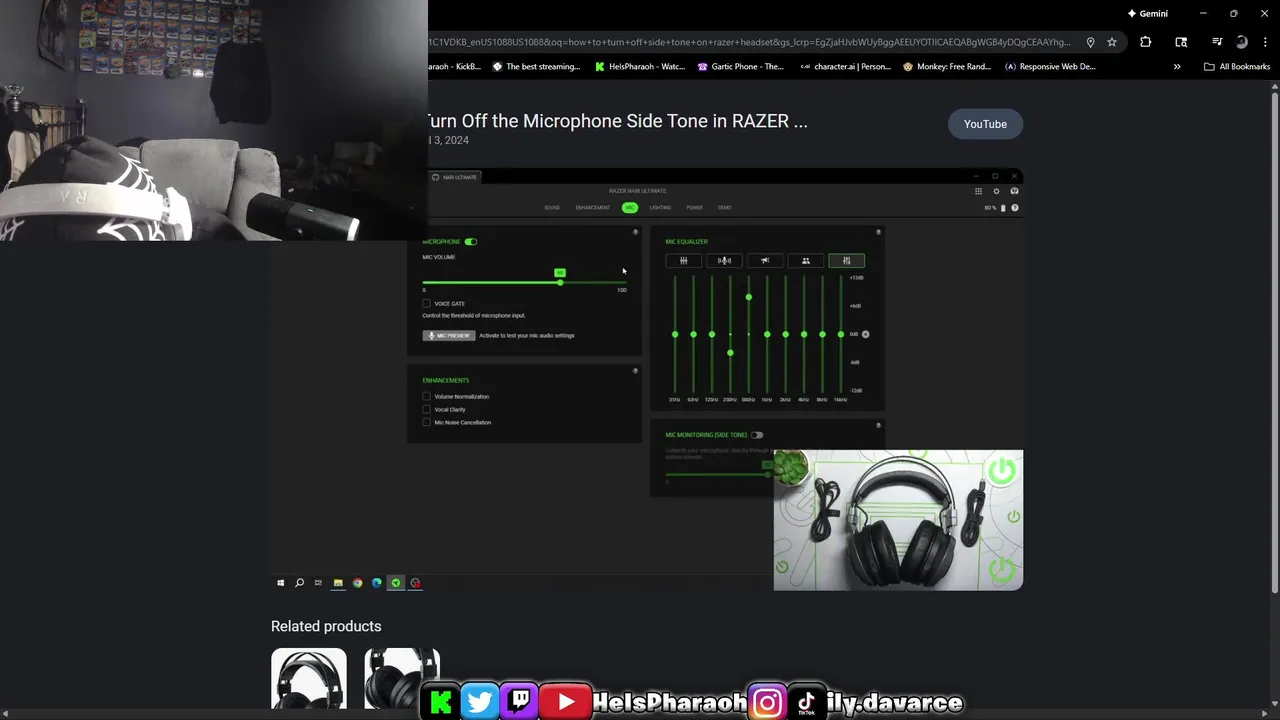Open the search icon in video taskbar
Image resolution: width=1280 pixels, height=720 pixels.
click(x=299, y=583)
